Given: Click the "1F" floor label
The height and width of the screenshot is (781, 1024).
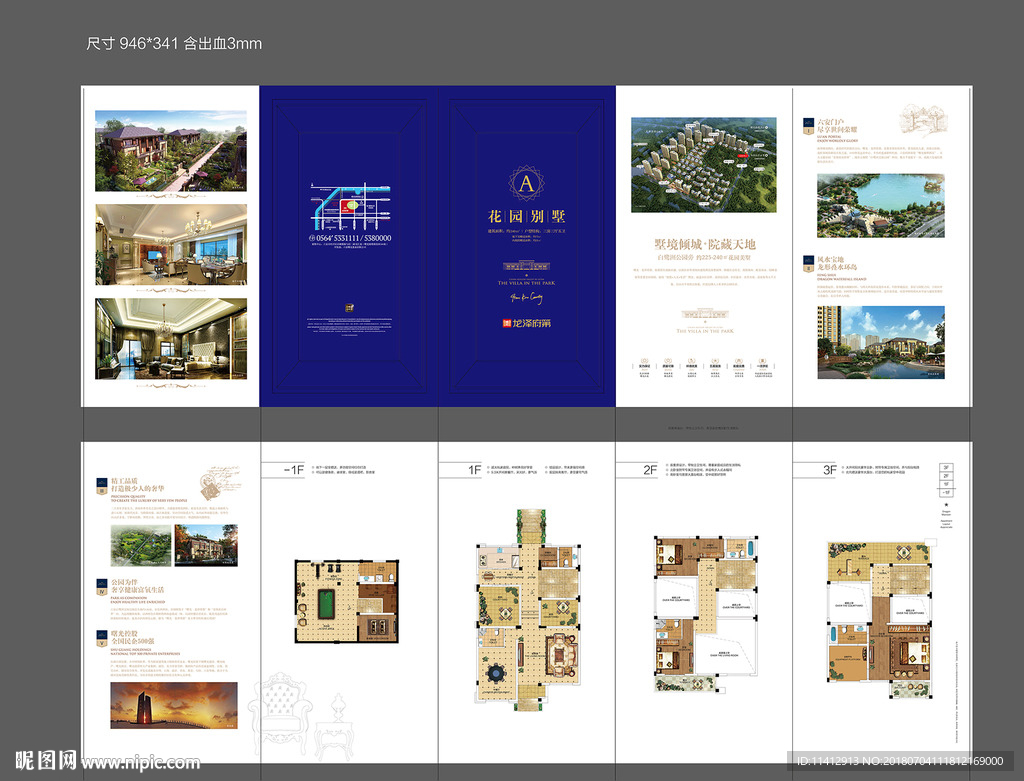Looking at the screenshot, I should (x=475, y=470).
